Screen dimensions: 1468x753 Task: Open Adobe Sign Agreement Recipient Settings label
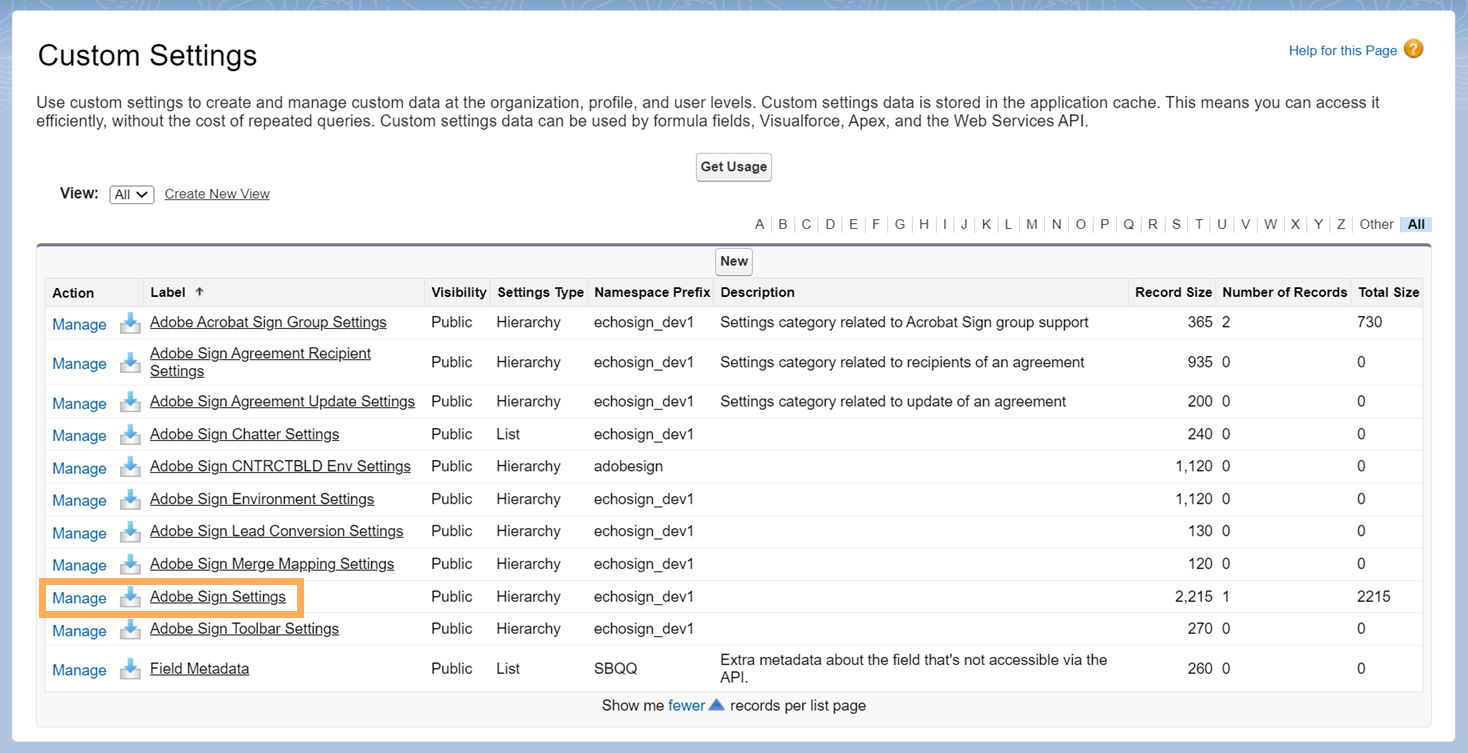pos(260,362)
